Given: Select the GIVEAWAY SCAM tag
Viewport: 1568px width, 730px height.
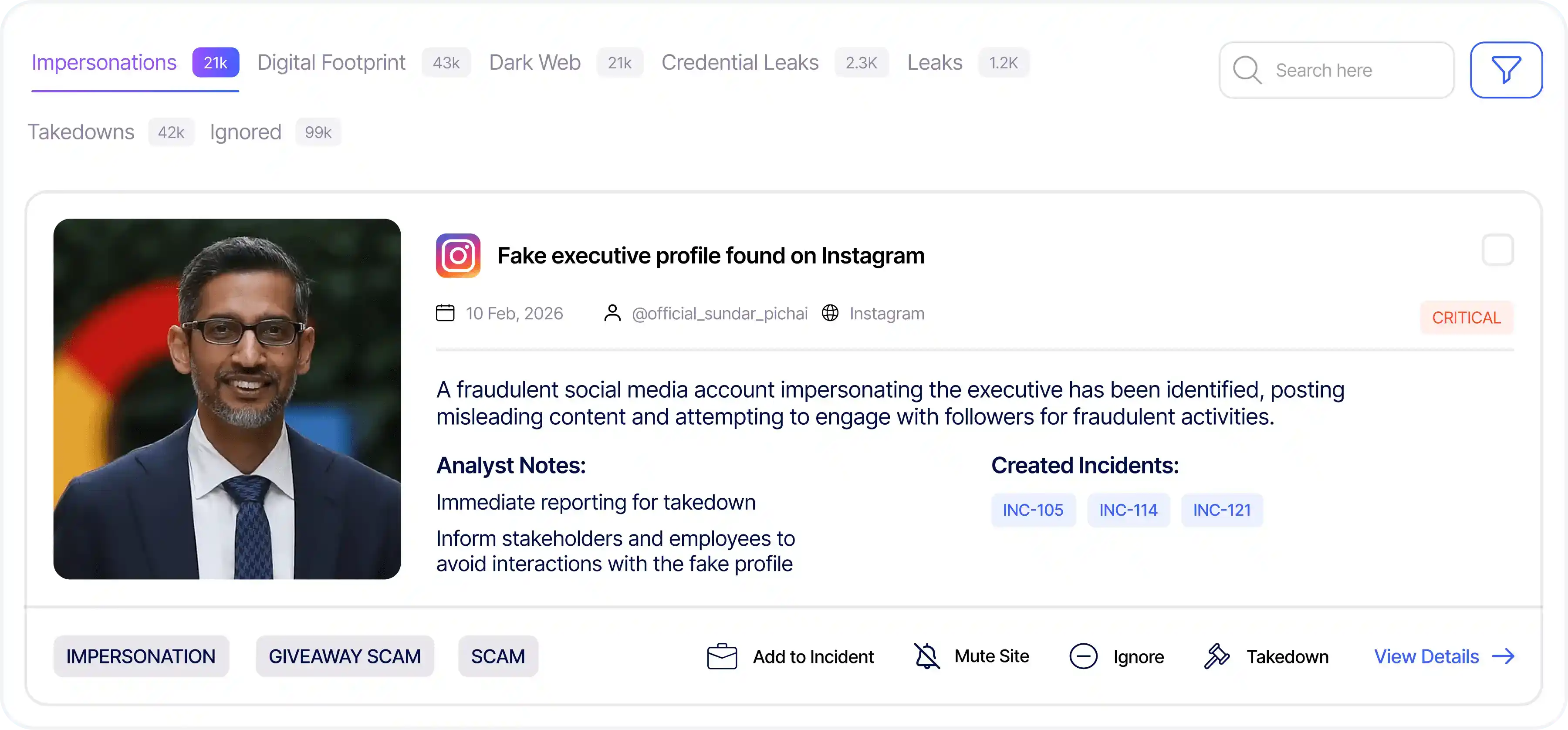Looking at the screenshot, I should click(x=345, y=656).
